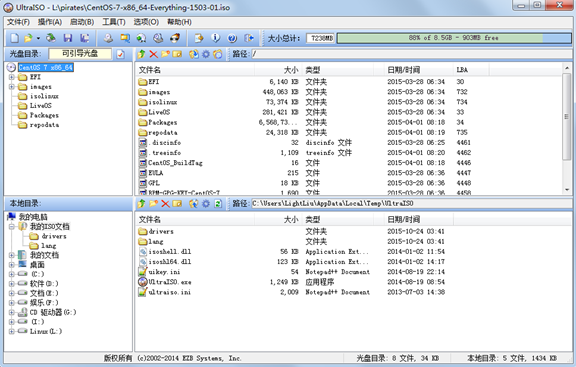Image resolution: width=576 pixels, height=367 pixels.
Task: Click rename icon in the ISO pane toolbar
Action: [x=177, y=54]
